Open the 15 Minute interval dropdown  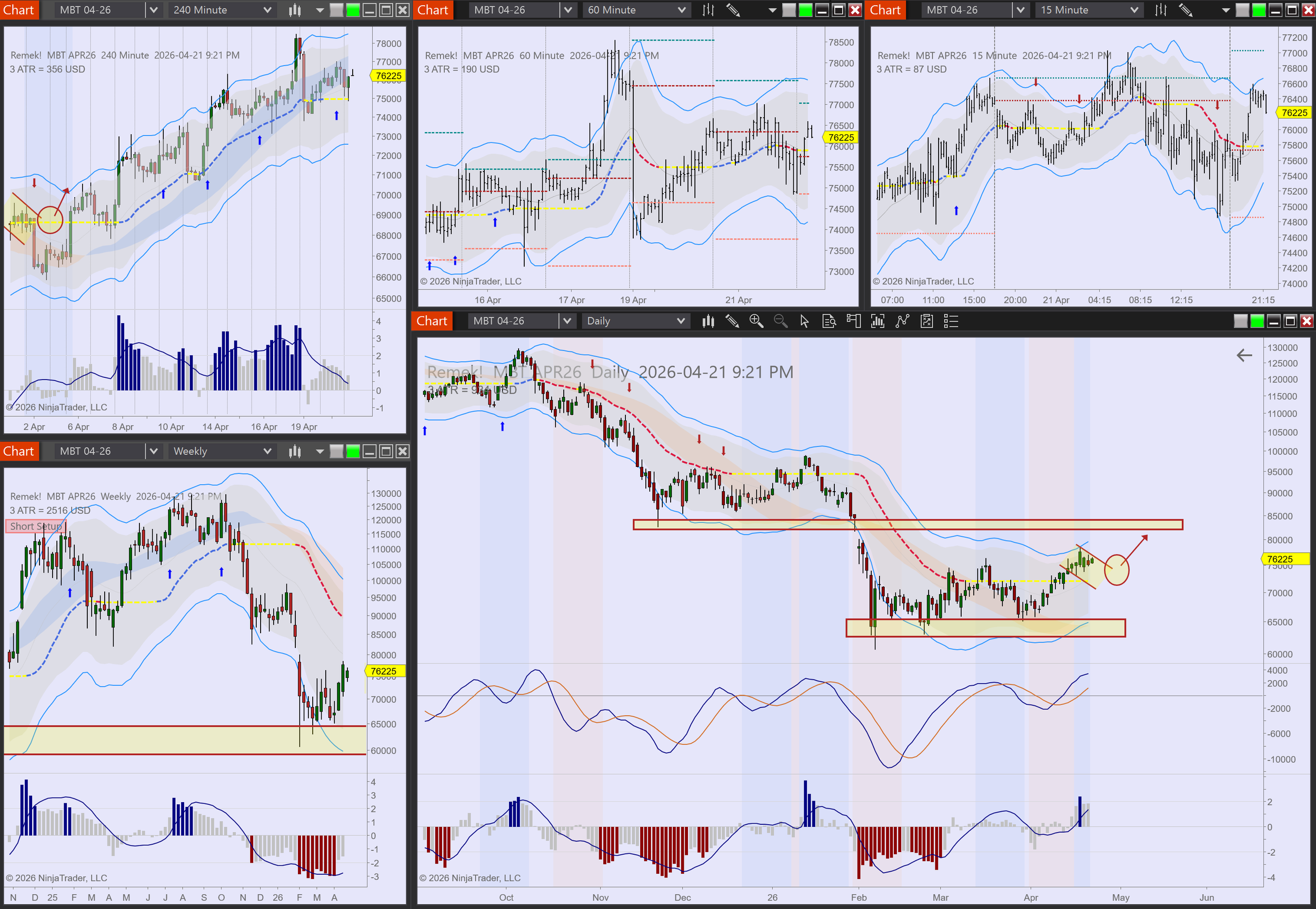point(1134,9)
